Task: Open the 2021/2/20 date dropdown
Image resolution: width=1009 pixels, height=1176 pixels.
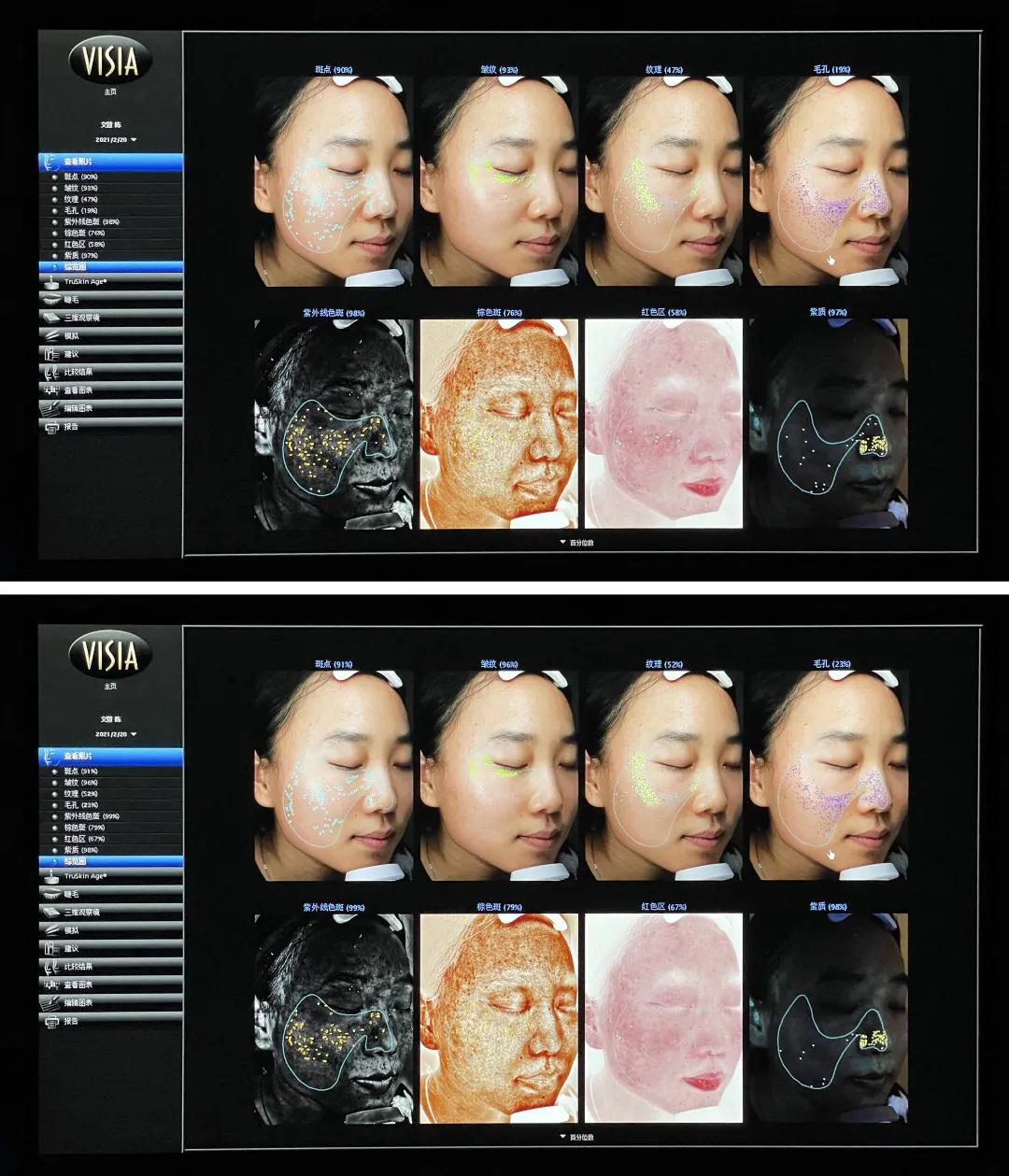Action: click(117, 139)
